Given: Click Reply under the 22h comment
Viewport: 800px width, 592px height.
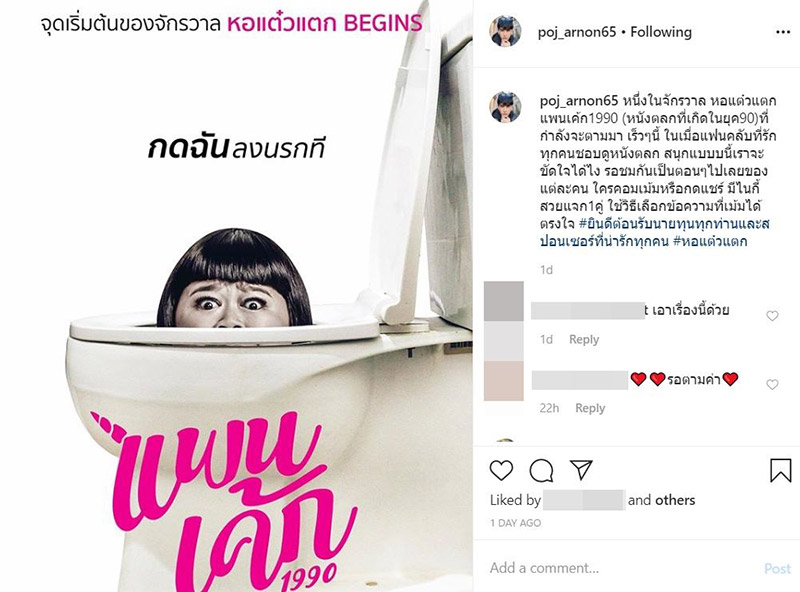Looking at the screenshot, I should [590, 408].
